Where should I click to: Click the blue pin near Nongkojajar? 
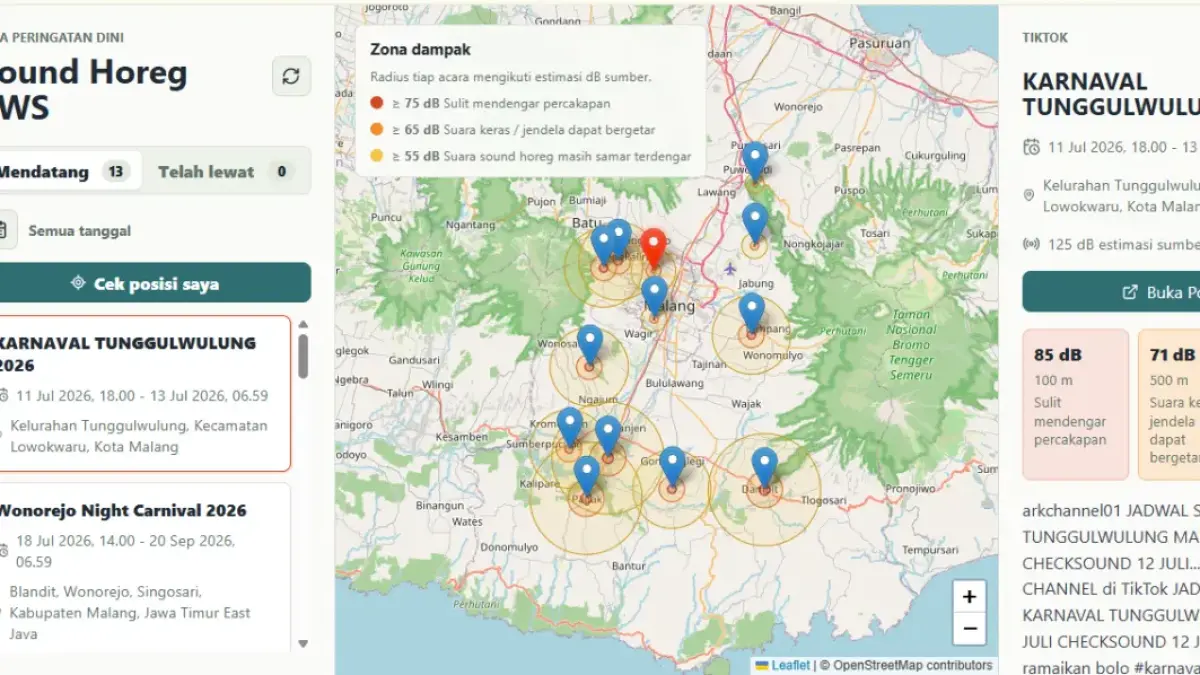(x=755, y=222)
